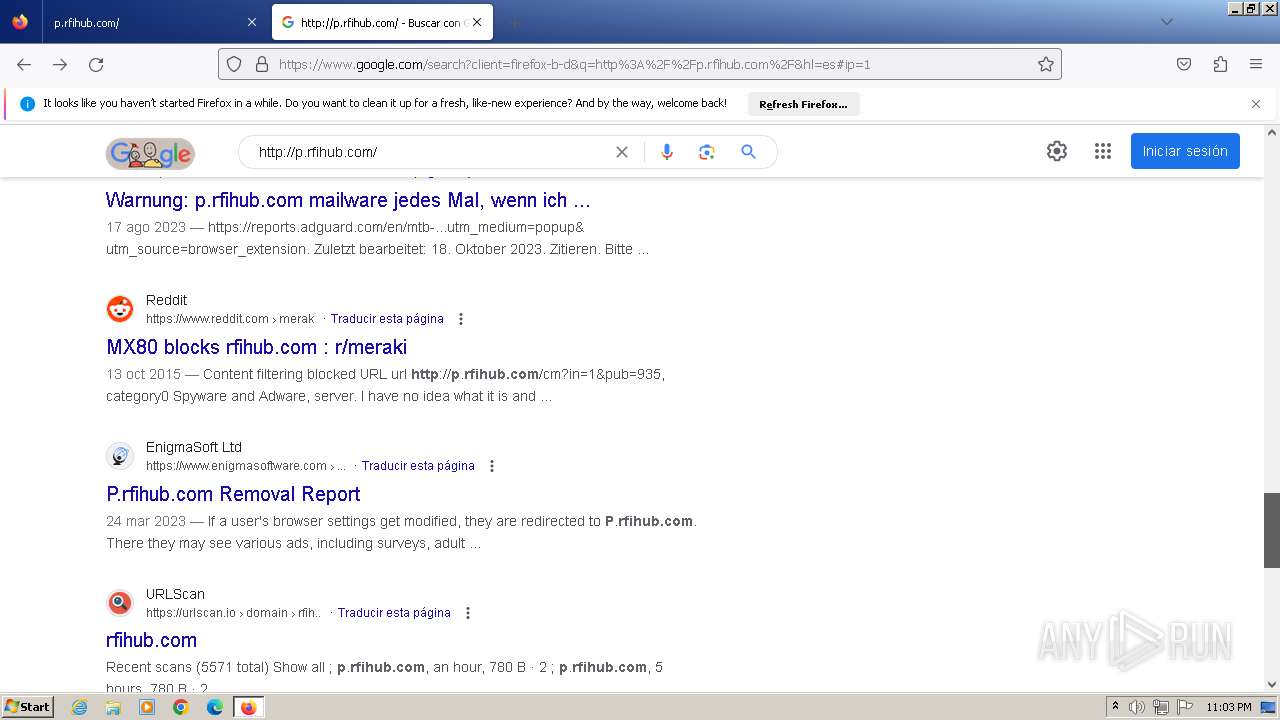Open more options for URLScan result
Image resolution: width=1280 pixels, height=720 pixels.
pyautogui.click(x=468, y=613)
